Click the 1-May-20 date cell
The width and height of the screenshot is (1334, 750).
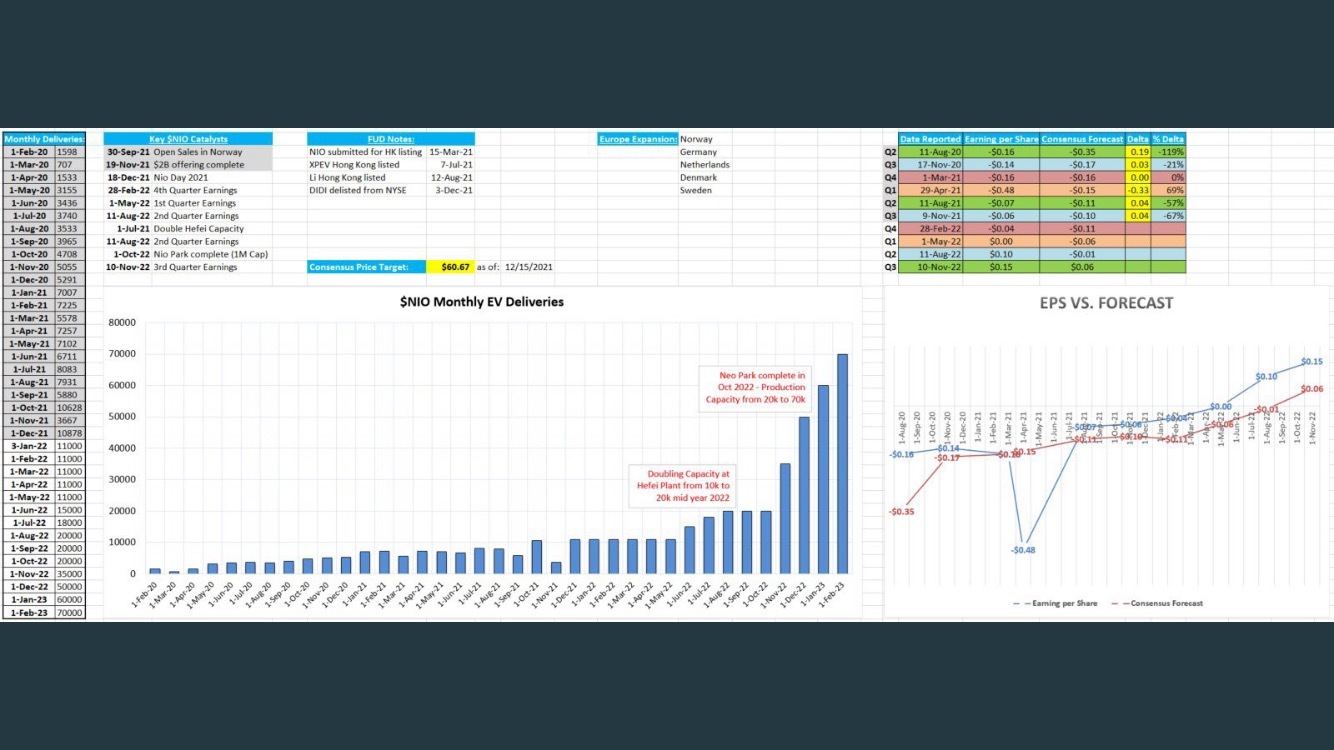click(x=29, y=190)
